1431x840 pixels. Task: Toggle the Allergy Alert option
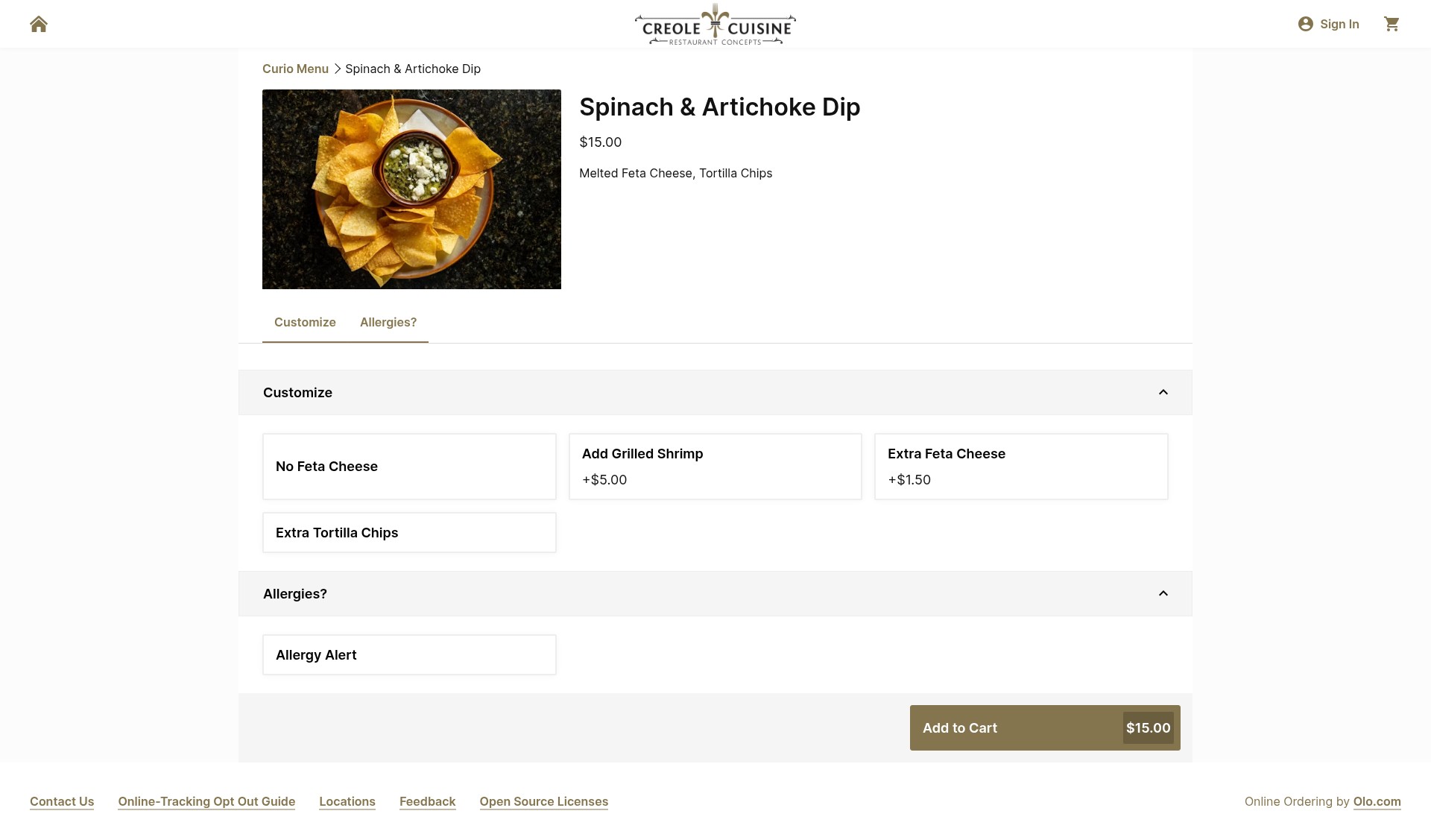tap(409, 654)
